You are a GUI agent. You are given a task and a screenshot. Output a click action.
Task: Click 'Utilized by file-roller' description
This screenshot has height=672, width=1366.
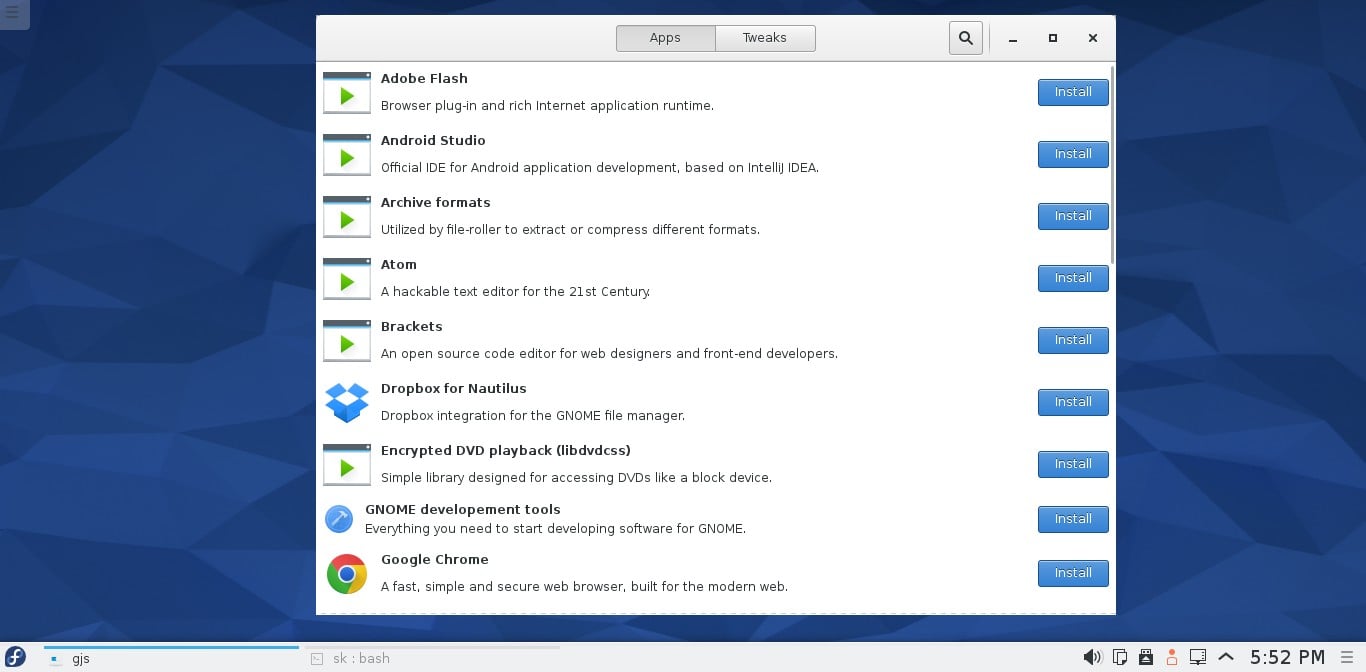click(570, 230)
